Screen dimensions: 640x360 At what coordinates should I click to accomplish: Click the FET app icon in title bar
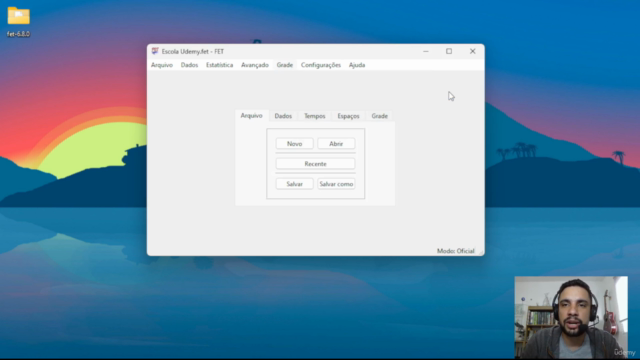[155, 51]
